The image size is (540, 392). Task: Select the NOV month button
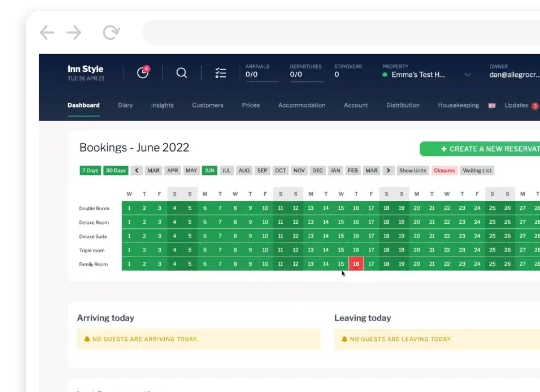pos(299,171)
